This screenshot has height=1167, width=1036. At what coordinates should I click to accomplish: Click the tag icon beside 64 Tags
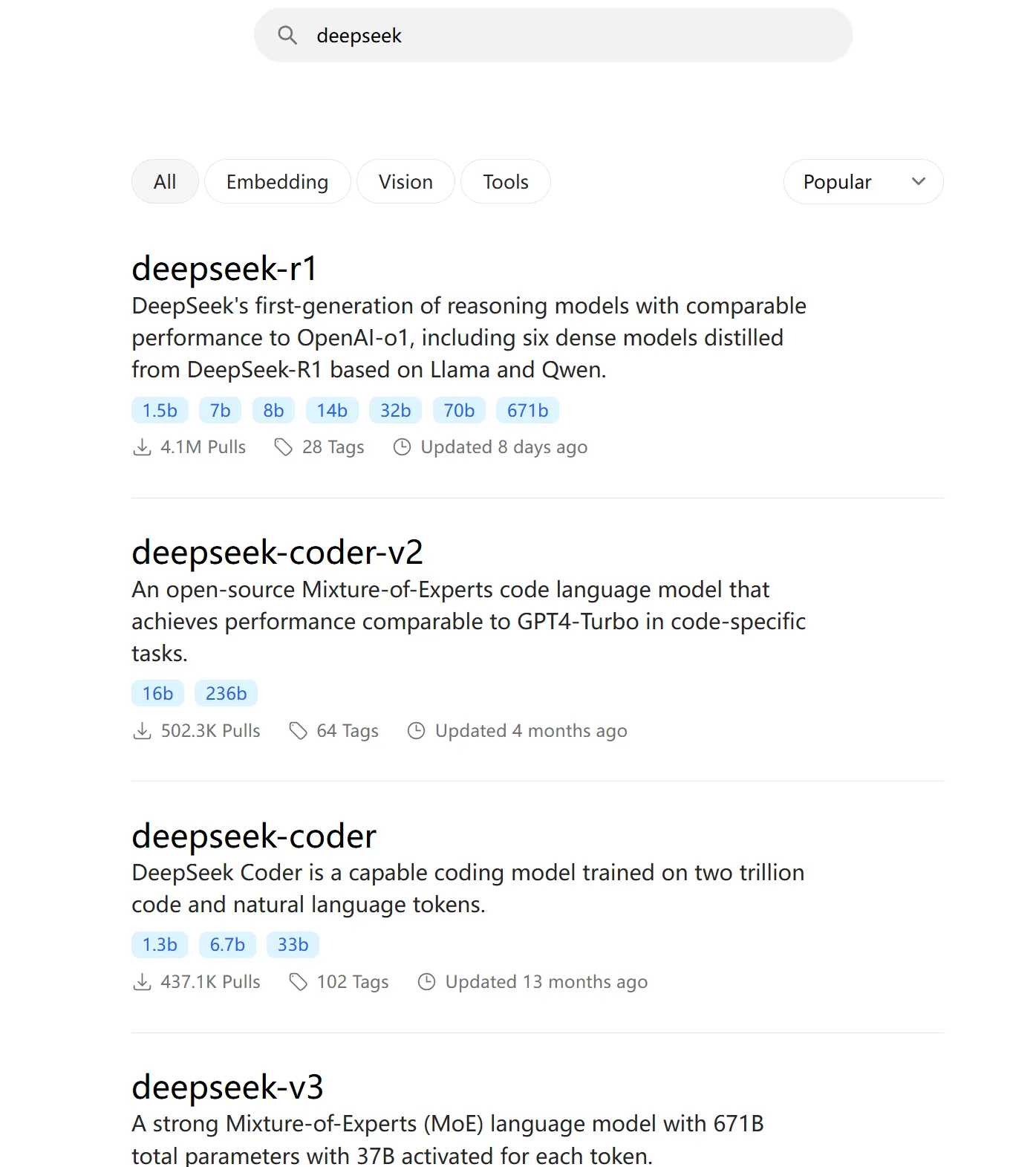[298, 730]
